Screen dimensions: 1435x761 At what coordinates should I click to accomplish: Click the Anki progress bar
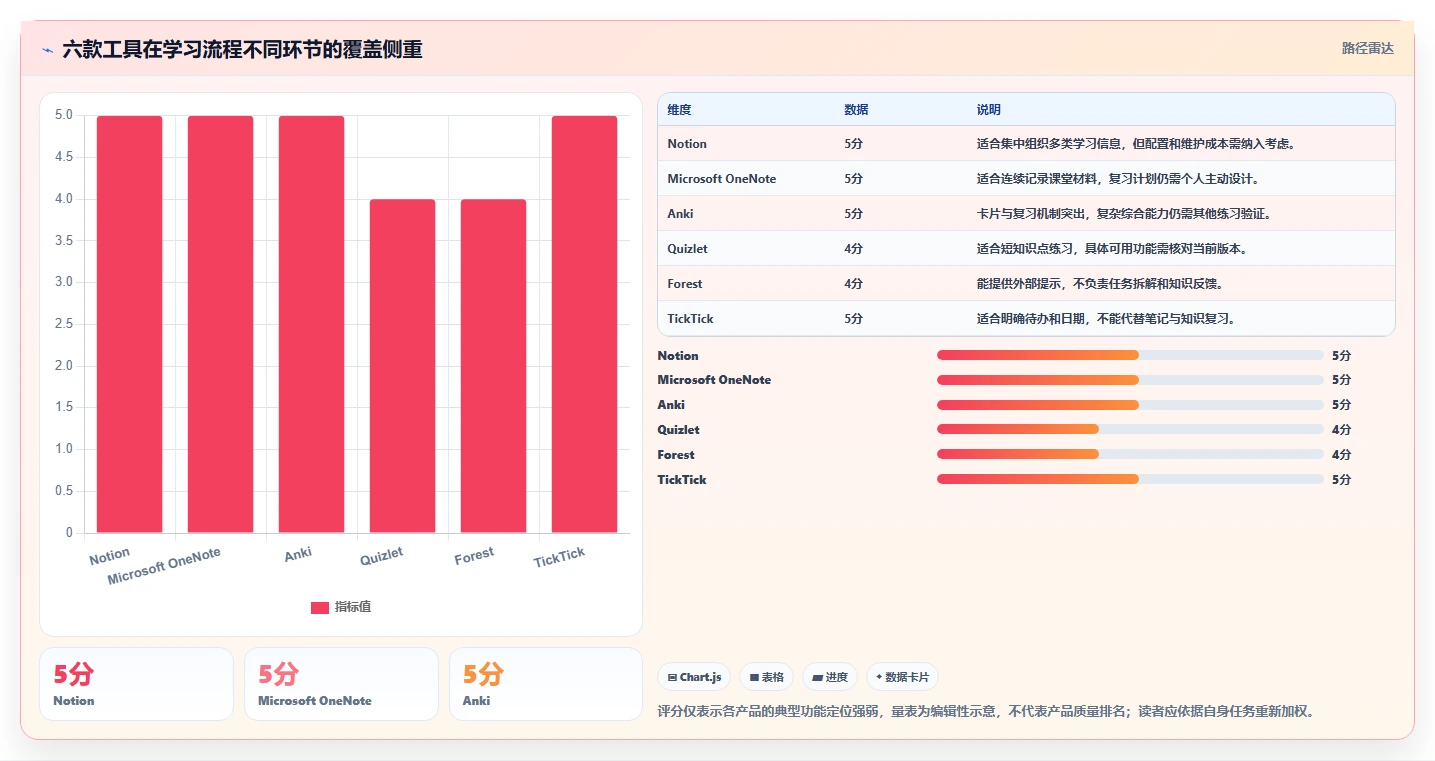(1130, 405)
